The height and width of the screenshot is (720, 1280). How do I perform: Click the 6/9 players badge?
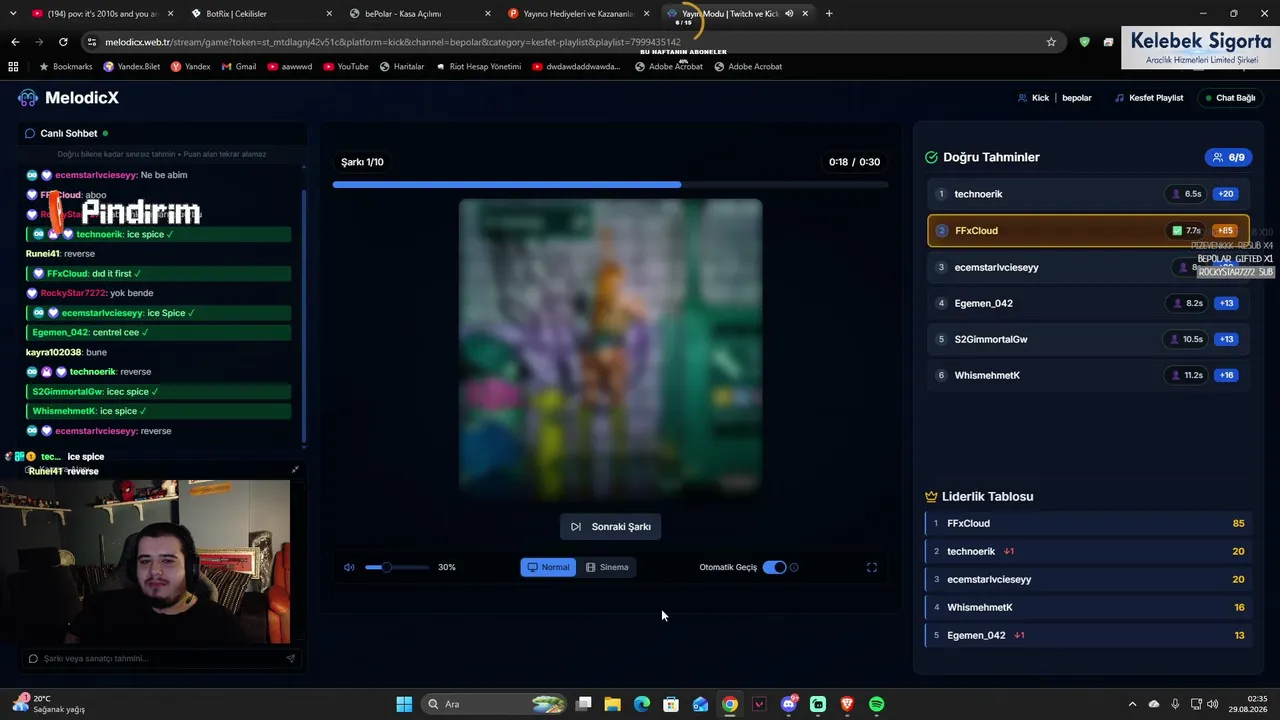coord(1229,157)
